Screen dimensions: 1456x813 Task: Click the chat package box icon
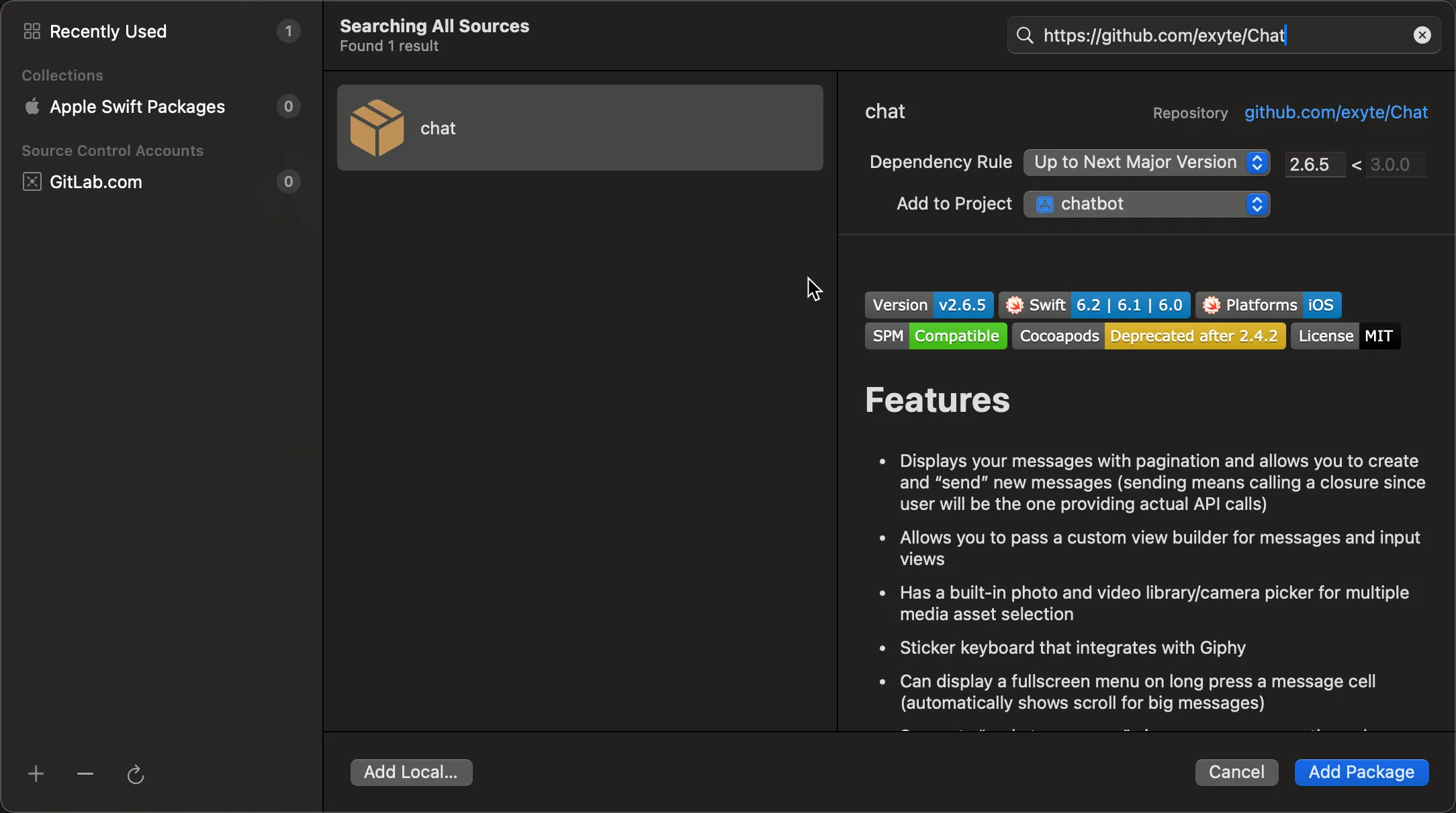coord(377,128)
